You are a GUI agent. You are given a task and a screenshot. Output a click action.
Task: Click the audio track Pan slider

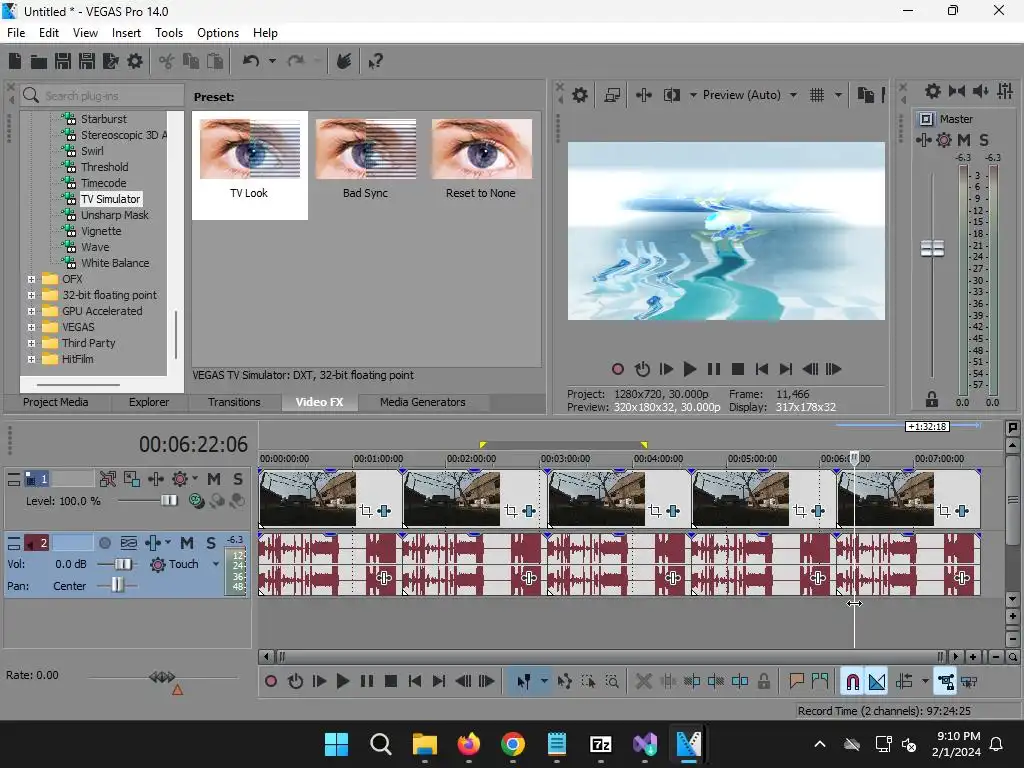(117, 586)
